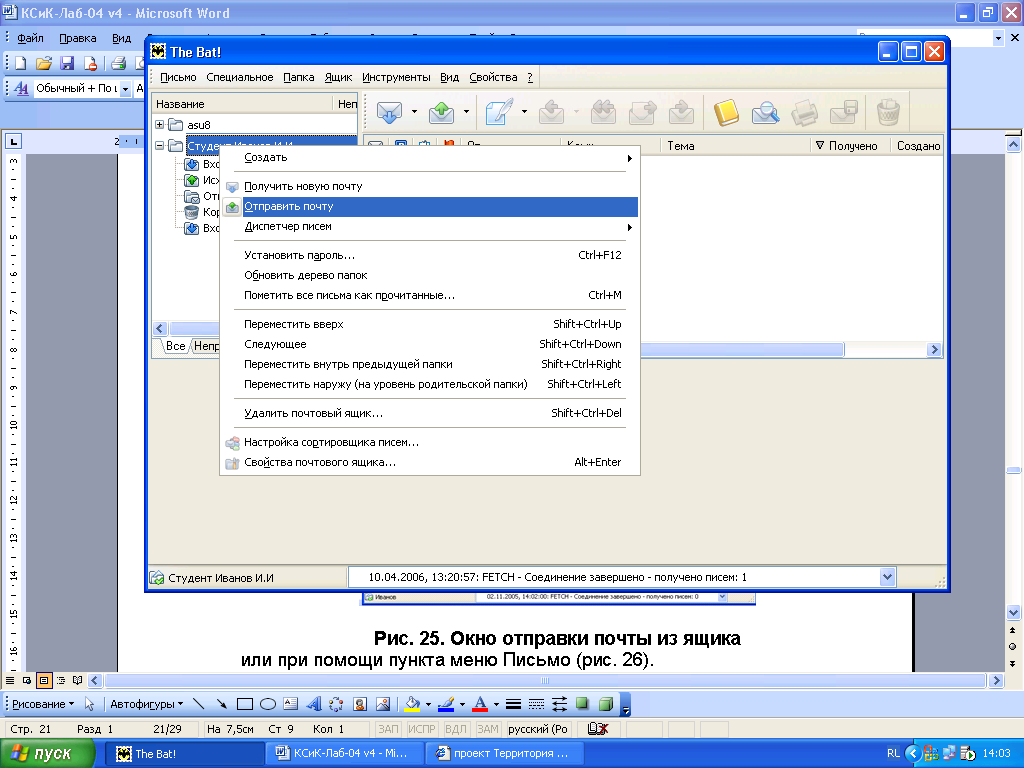Open the Рисование dropdown menu
Screen dimensions: 1024x768
coord(42,704)
